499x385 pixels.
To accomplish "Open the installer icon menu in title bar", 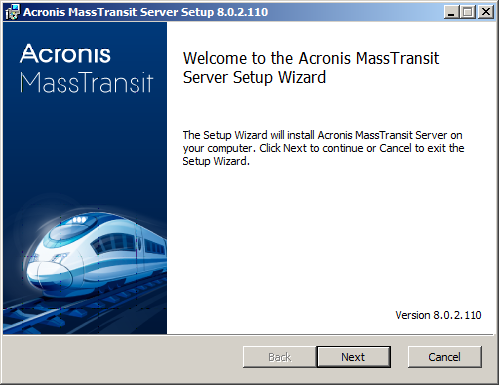I will click(x=13, y=12).
